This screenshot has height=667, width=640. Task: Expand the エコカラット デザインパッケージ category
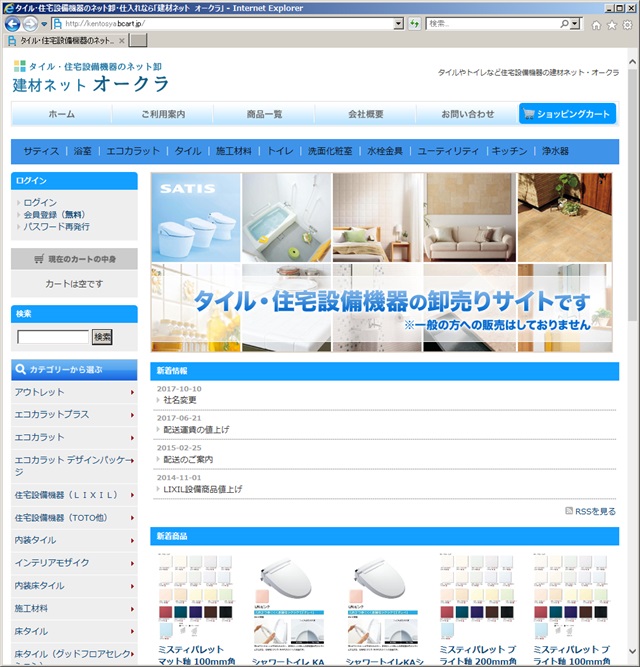click(74, 465)
